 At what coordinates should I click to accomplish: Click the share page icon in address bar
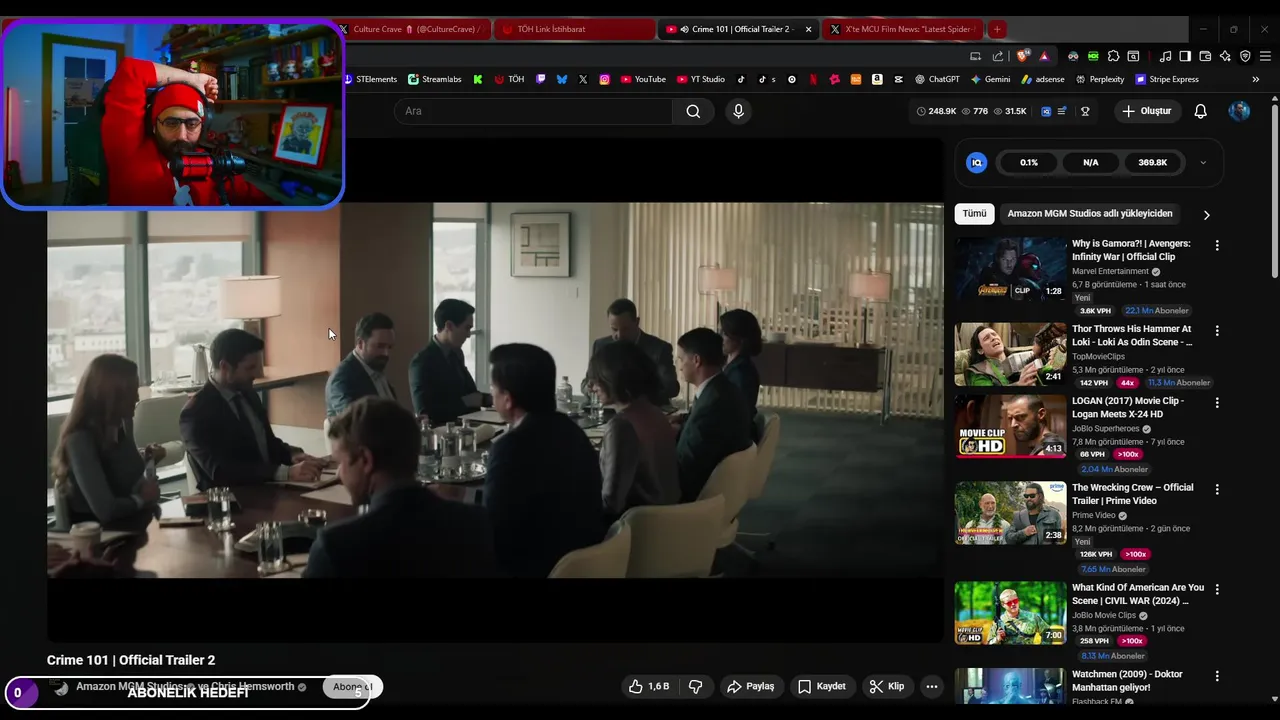coord(998,56)
